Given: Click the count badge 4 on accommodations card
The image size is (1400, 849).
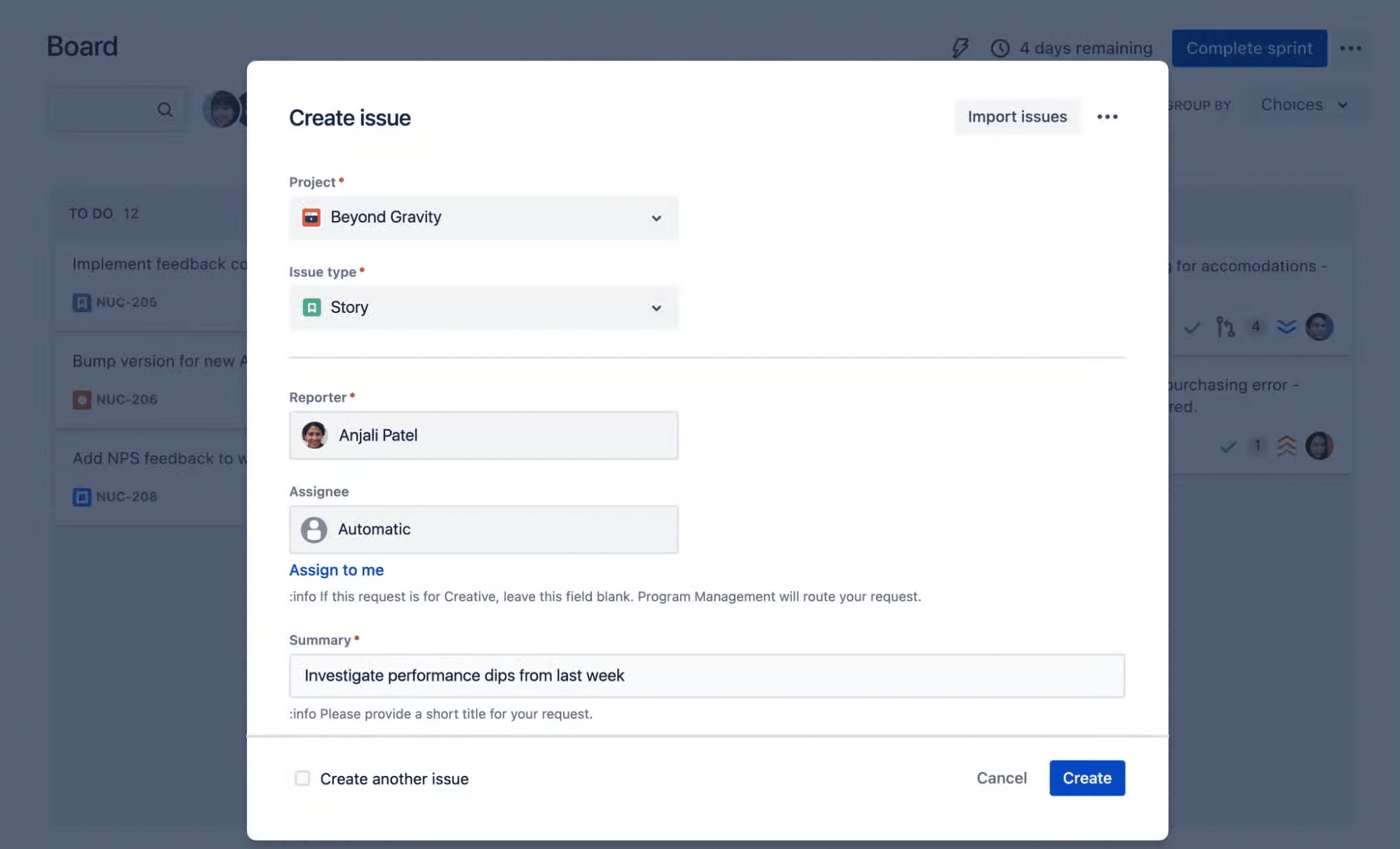Looking at the screenshot, I should tap(1256, 327).
